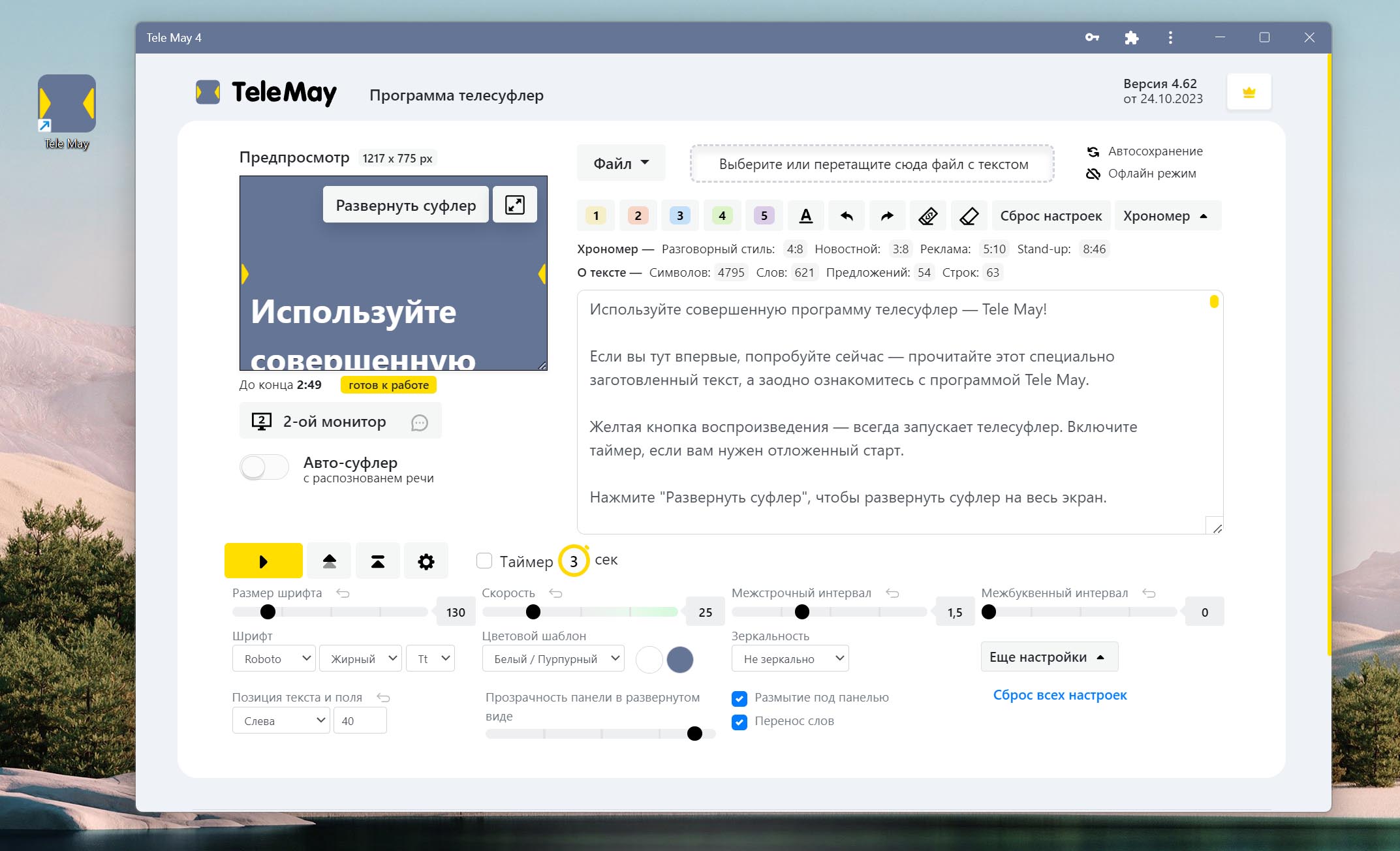Open Tele May desktop shortcut

pos(67,112)
